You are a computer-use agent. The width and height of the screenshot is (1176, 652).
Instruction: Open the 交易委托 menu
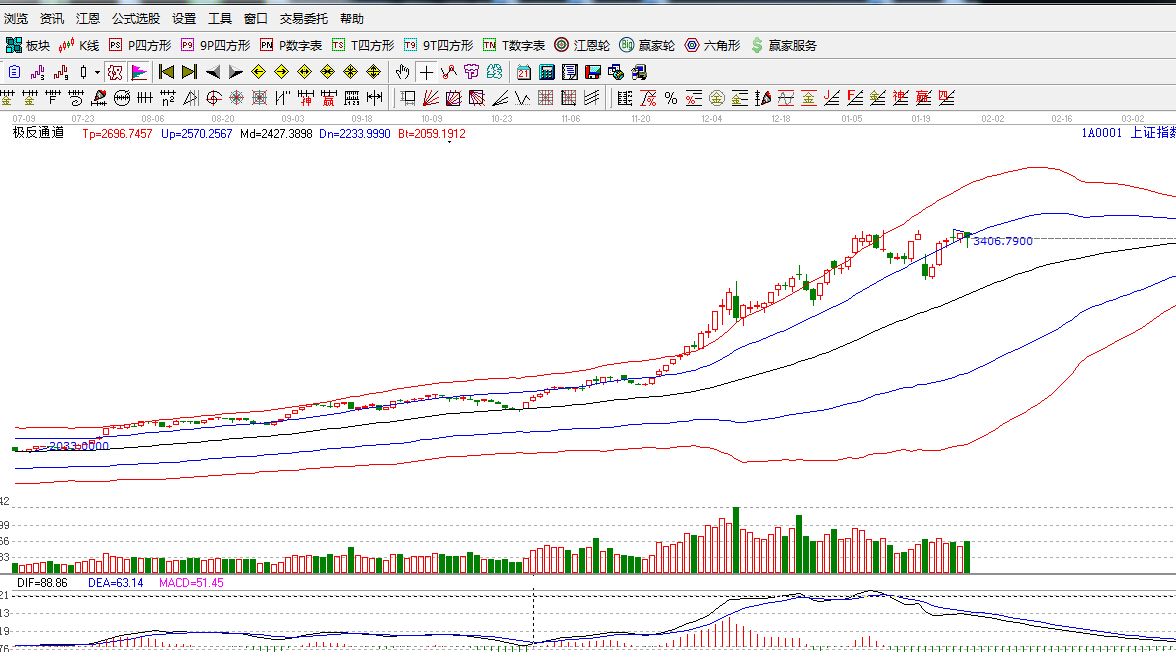[301, 19]
